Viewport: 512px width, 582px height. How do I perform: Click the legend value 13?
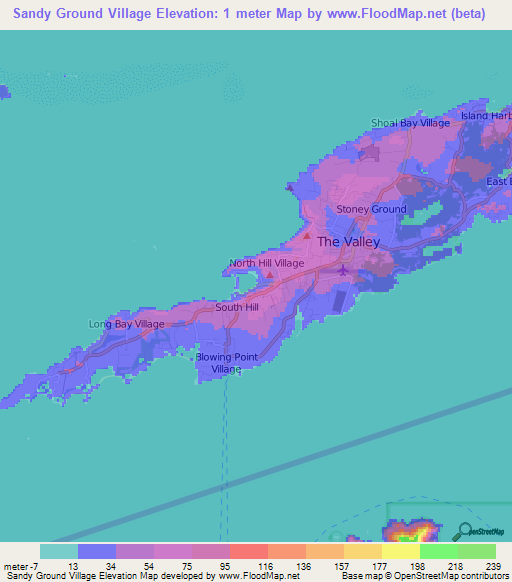[73, 567]
